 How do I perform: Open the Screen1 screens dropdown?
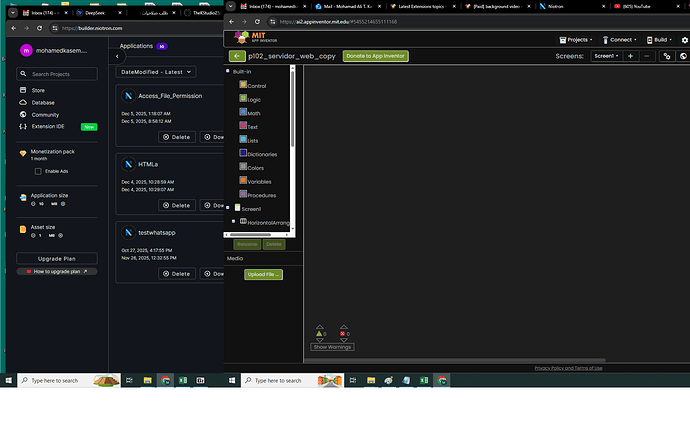pyautogui.click(x=605, y=57)
